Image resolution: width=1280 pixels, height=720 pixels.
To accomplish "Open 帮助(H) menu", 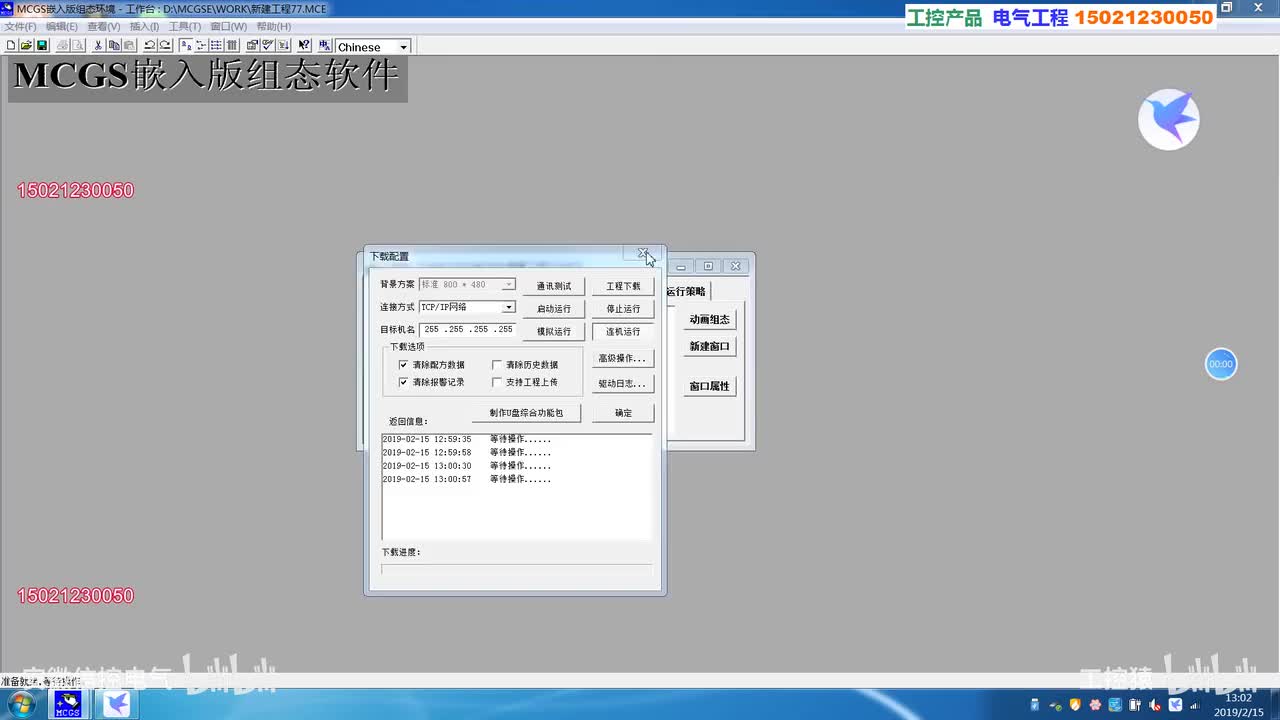I will click(x=274, y=27).
